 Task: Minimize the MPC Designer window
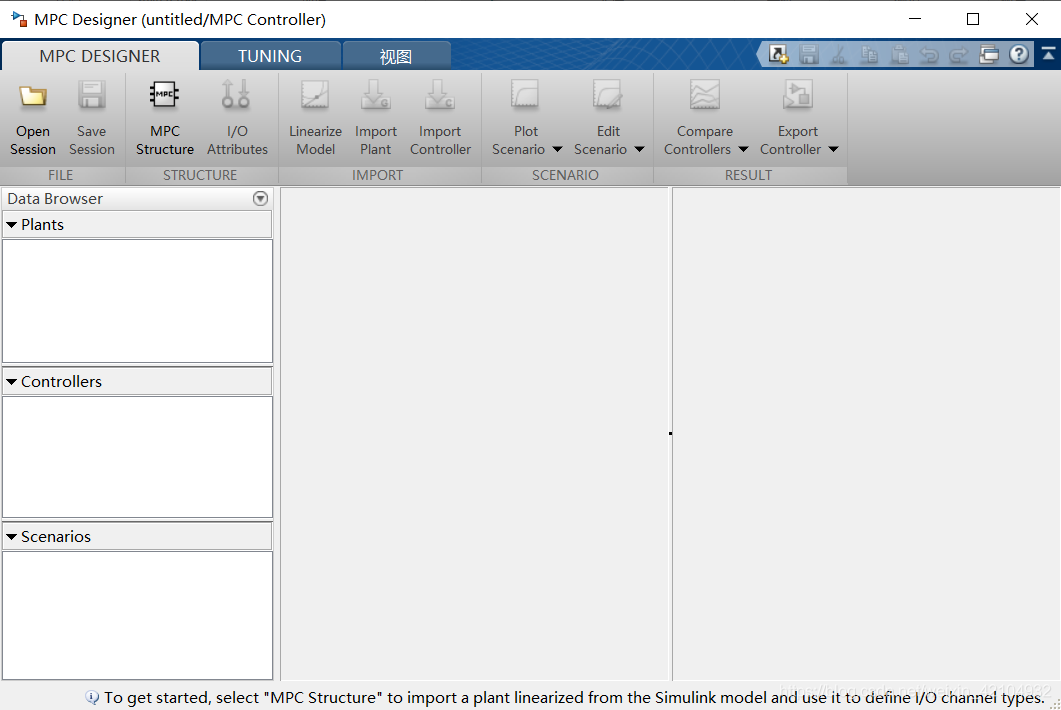(x=915, y=19)
